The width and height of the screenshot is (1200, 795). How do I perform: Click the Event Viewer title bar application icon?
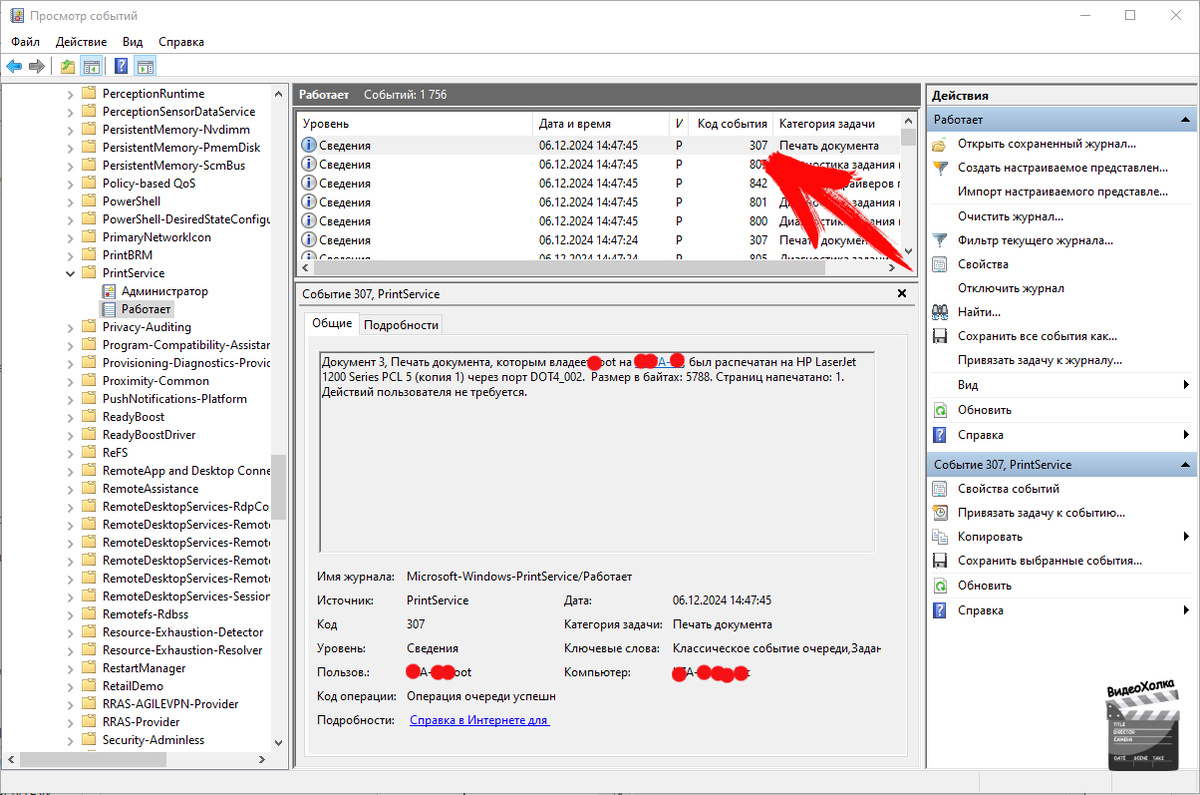click(x=15, y=16)
